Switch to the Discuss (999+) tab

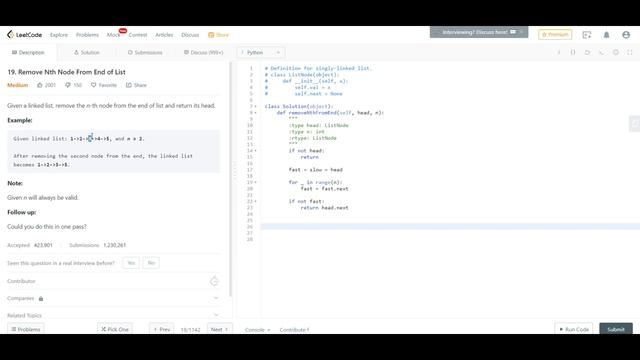pyautogui.click(x=204, y=52)
